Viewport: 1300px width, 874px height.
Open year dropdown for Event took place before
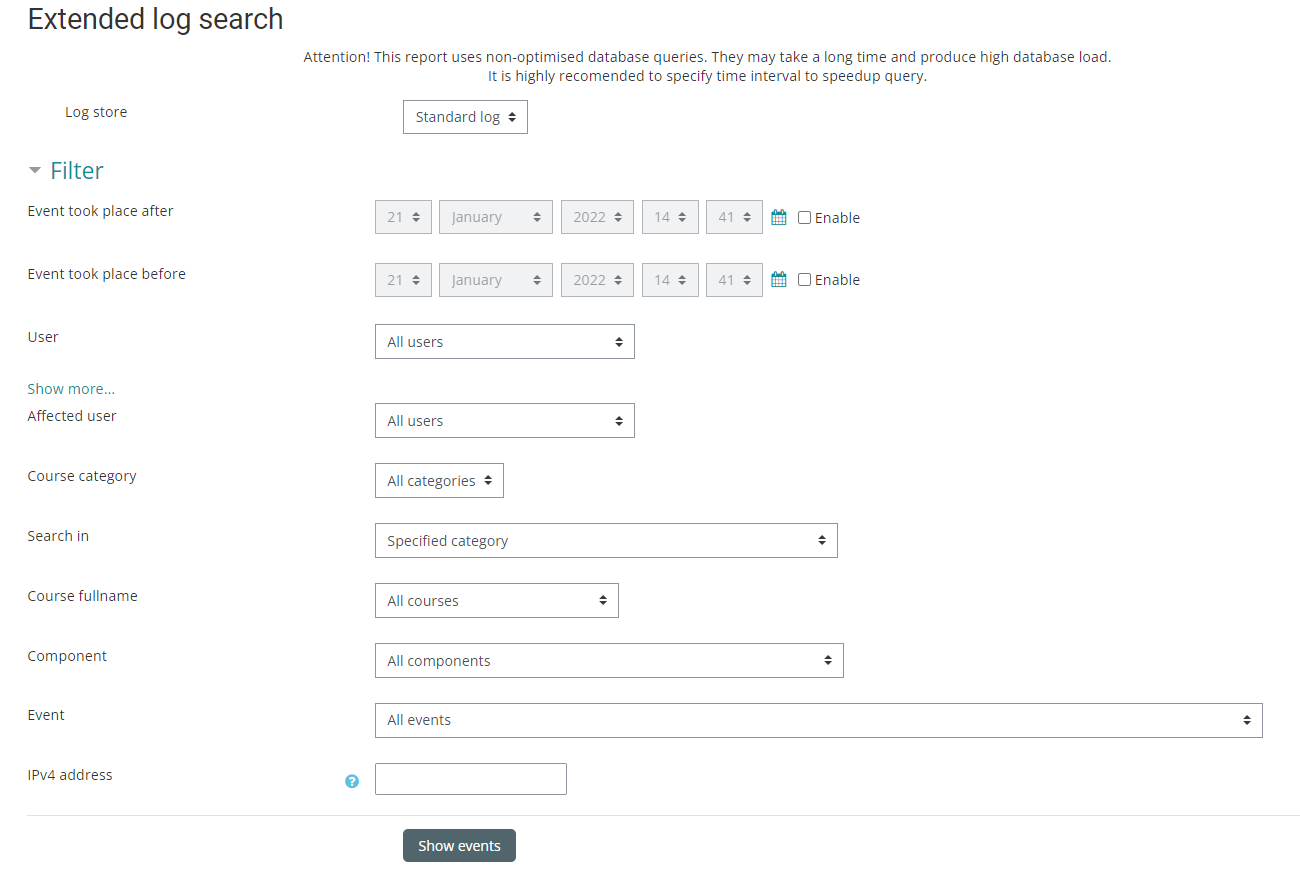coord(597,280)
